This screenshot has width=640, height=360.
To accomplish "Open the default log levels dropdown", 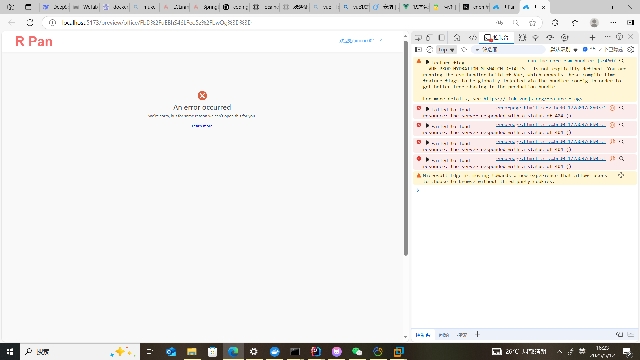I will point(564,49).
